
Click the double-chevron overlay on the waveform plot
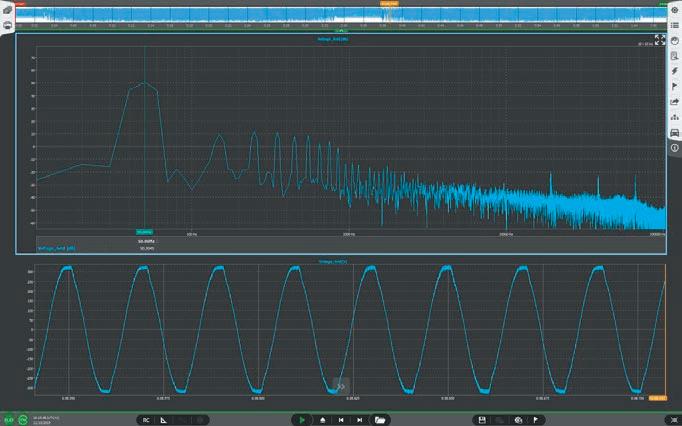click(x=341, y=386)
